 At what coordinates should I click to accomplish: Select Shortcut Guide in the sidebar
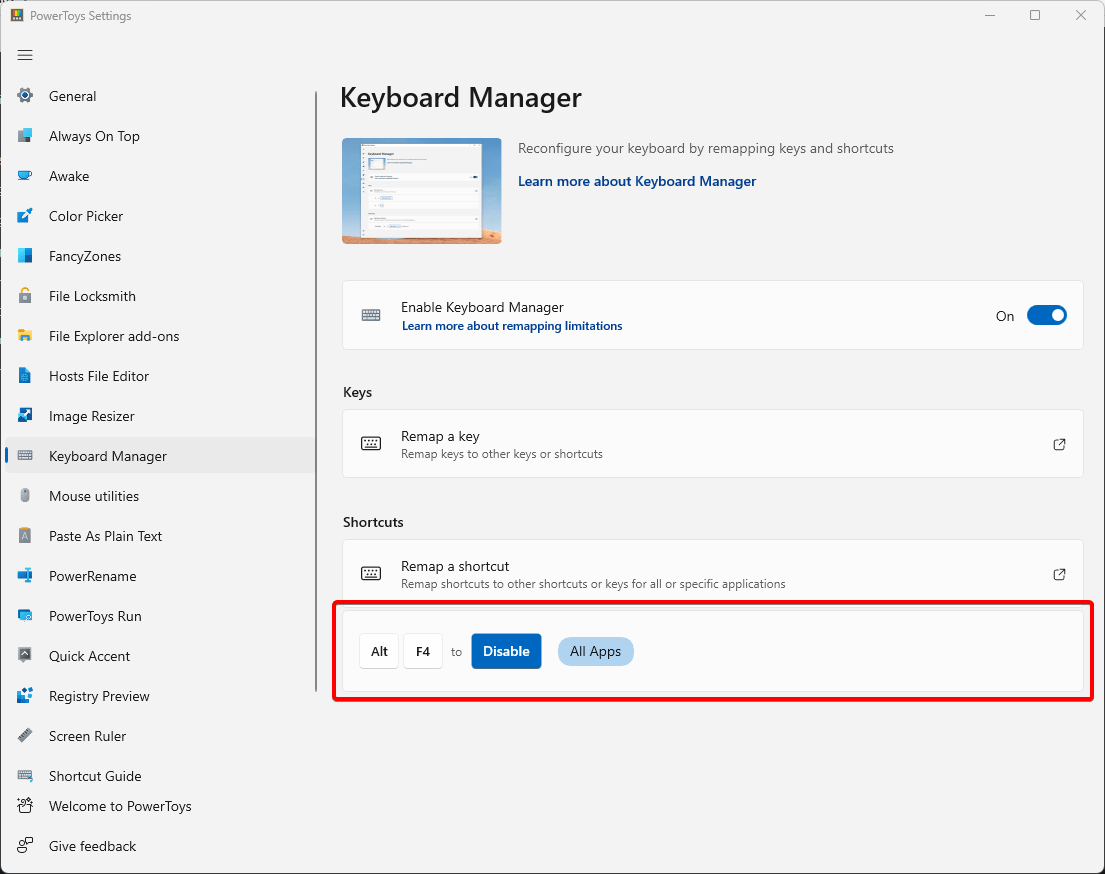click(160, 775)
